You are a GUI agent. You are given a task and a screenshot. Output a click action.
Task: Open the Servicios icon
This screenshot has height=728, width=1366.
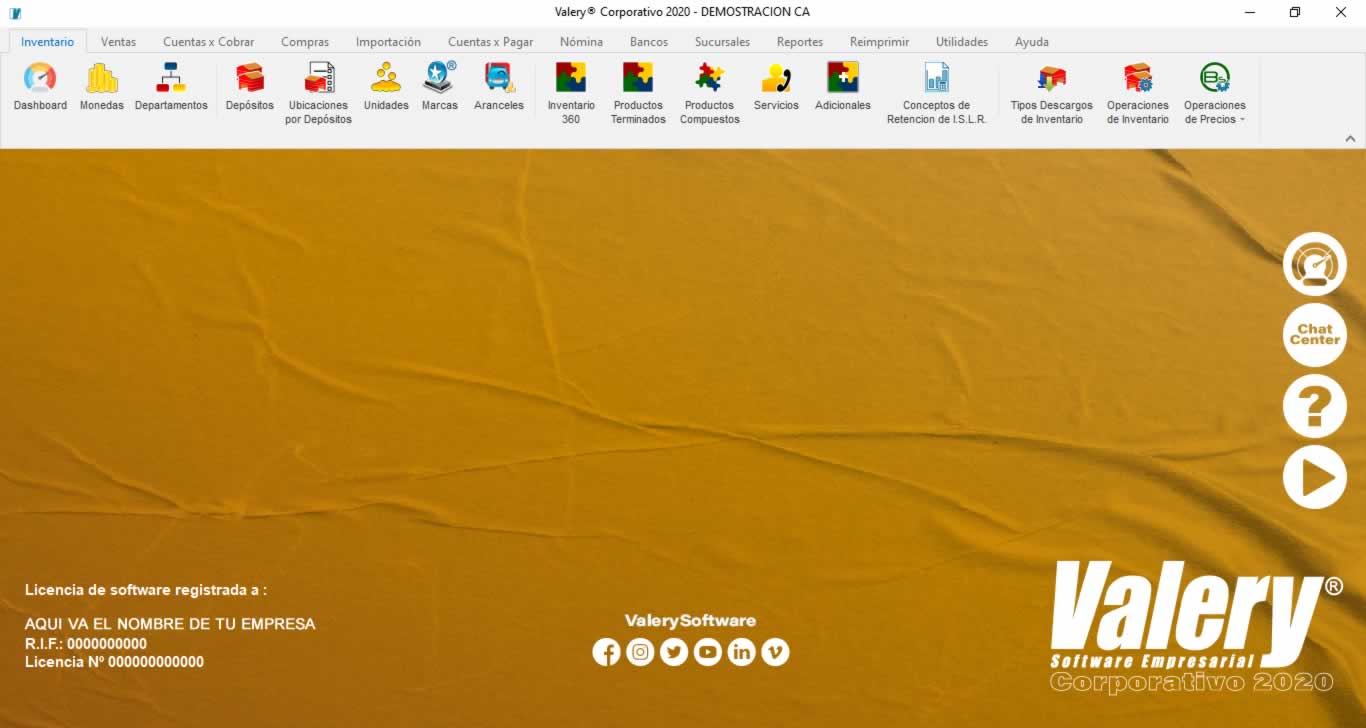(776, 87)
